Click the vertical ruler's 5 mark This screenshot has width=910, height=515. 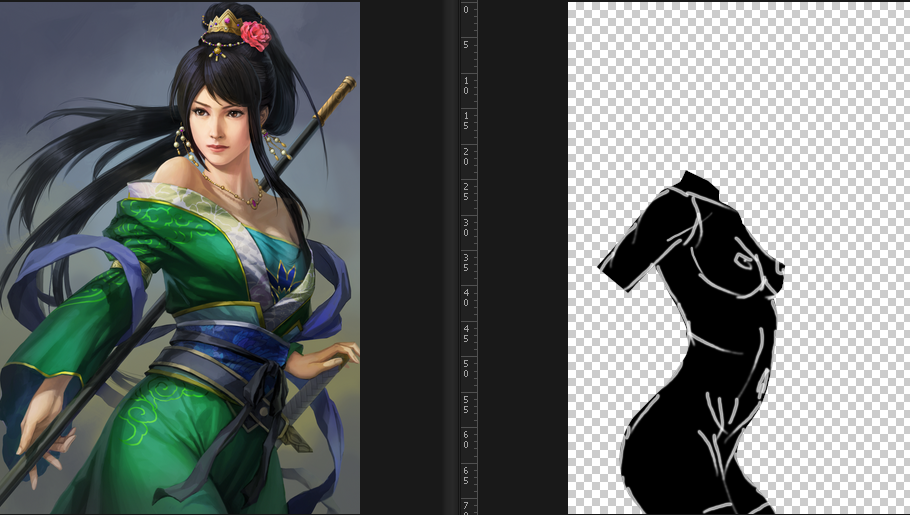coord(466,45)
